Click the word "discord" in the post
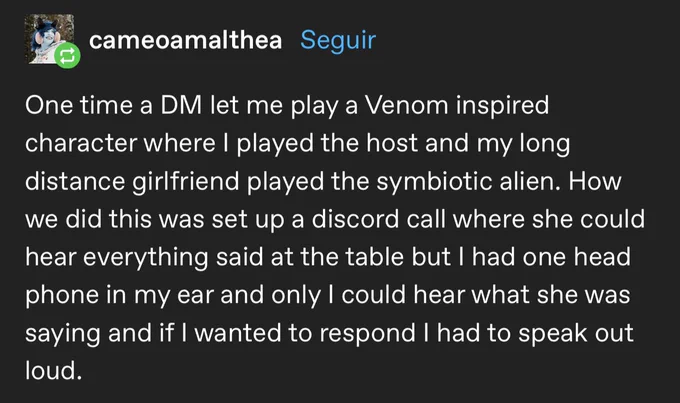 (x=355, y=219)
